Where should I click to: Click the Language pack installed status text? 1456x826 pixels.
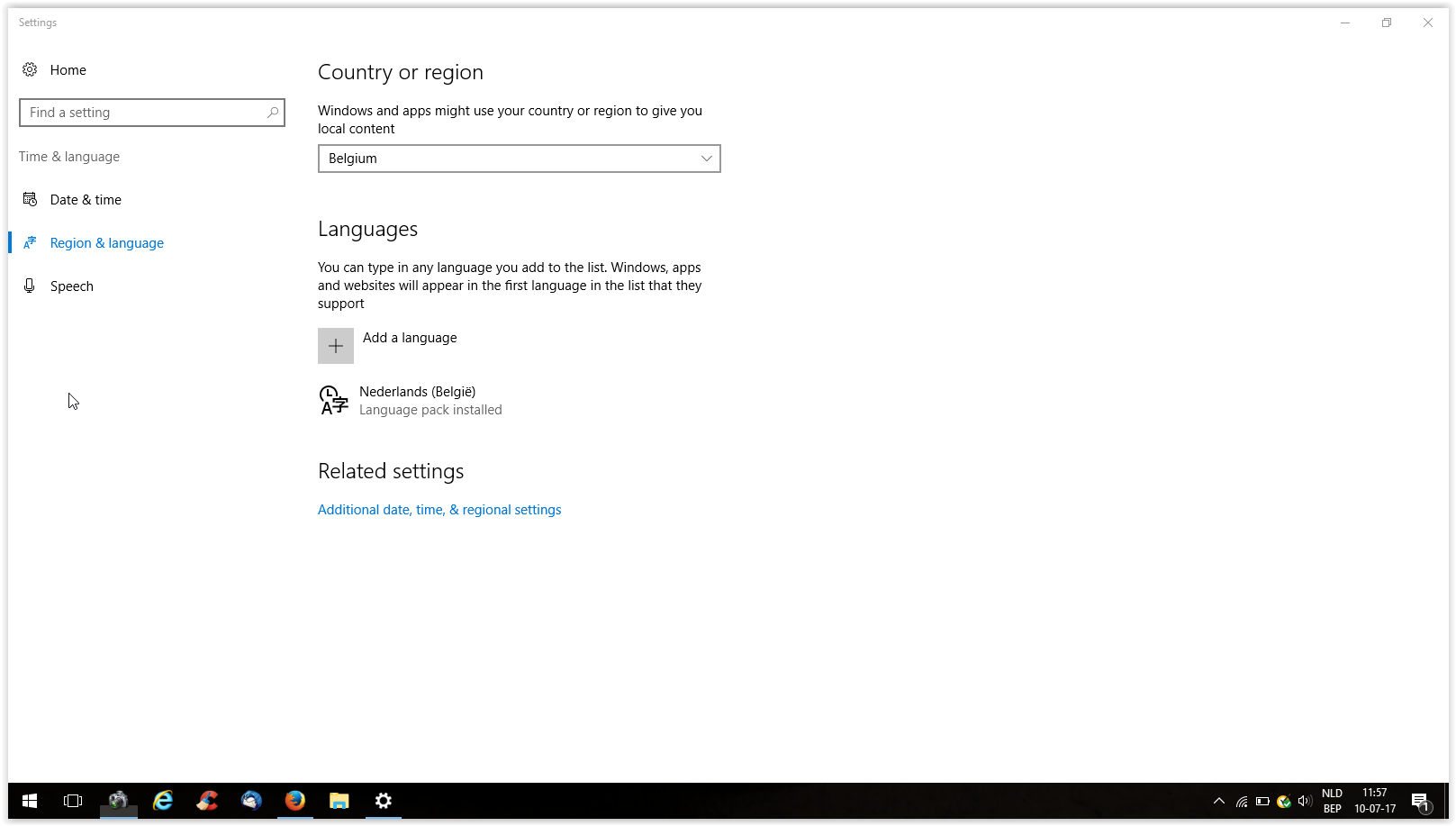click(x=430, y=410)
